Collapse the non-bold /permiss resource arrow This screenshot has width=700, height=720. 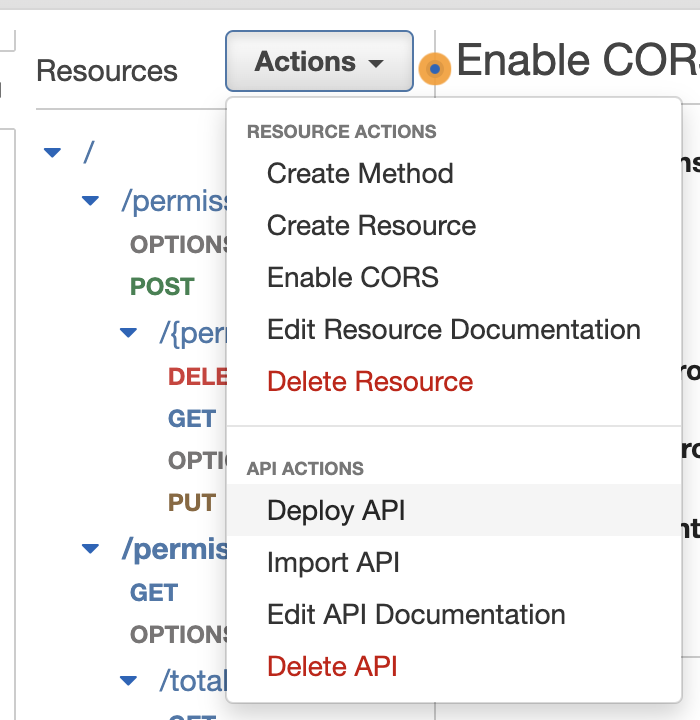(91, 201)
